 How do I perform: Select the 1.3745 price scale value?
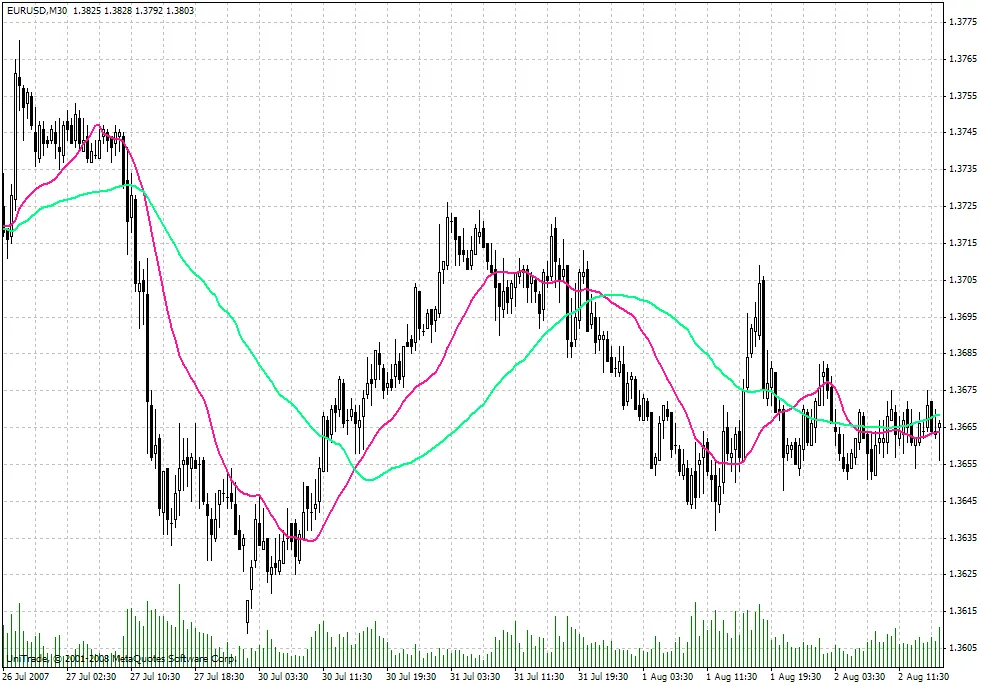(962, 133)
